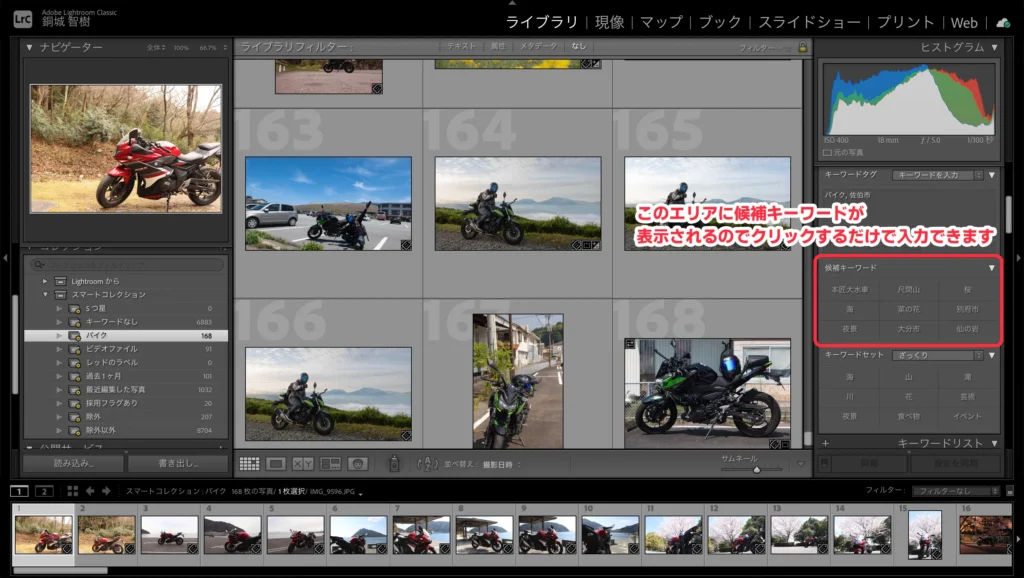Switch to Grid view icon in toolbar
Screen dimensions: 1024x578
click(x=249, y=464)
